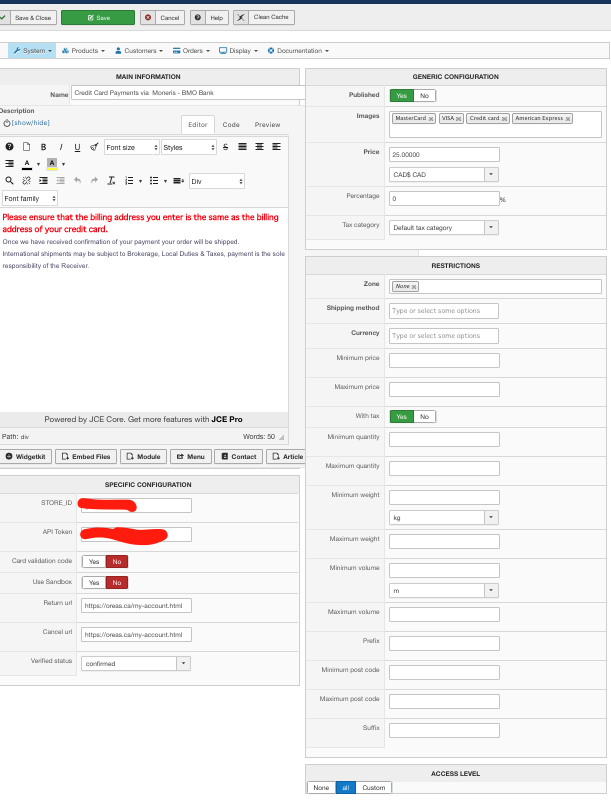Undo the last edit in editor

pyautogui.click(x=77, y=181)
